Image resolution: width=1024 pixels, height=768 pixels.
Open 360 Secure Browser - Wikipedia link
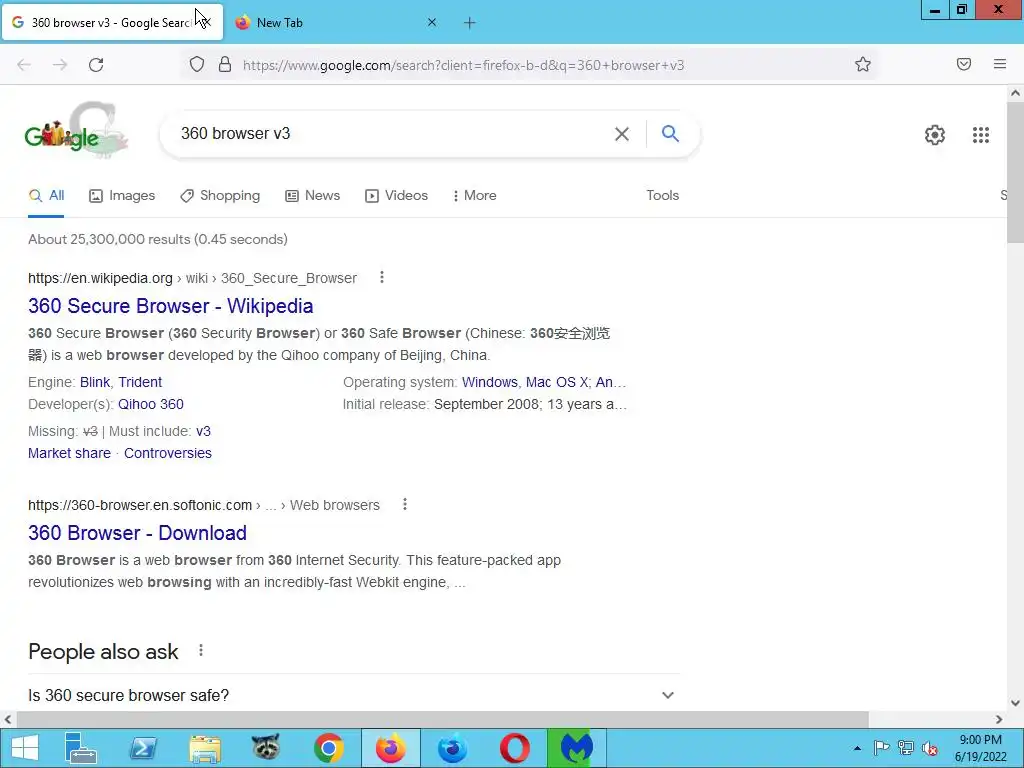pos(170,306)
